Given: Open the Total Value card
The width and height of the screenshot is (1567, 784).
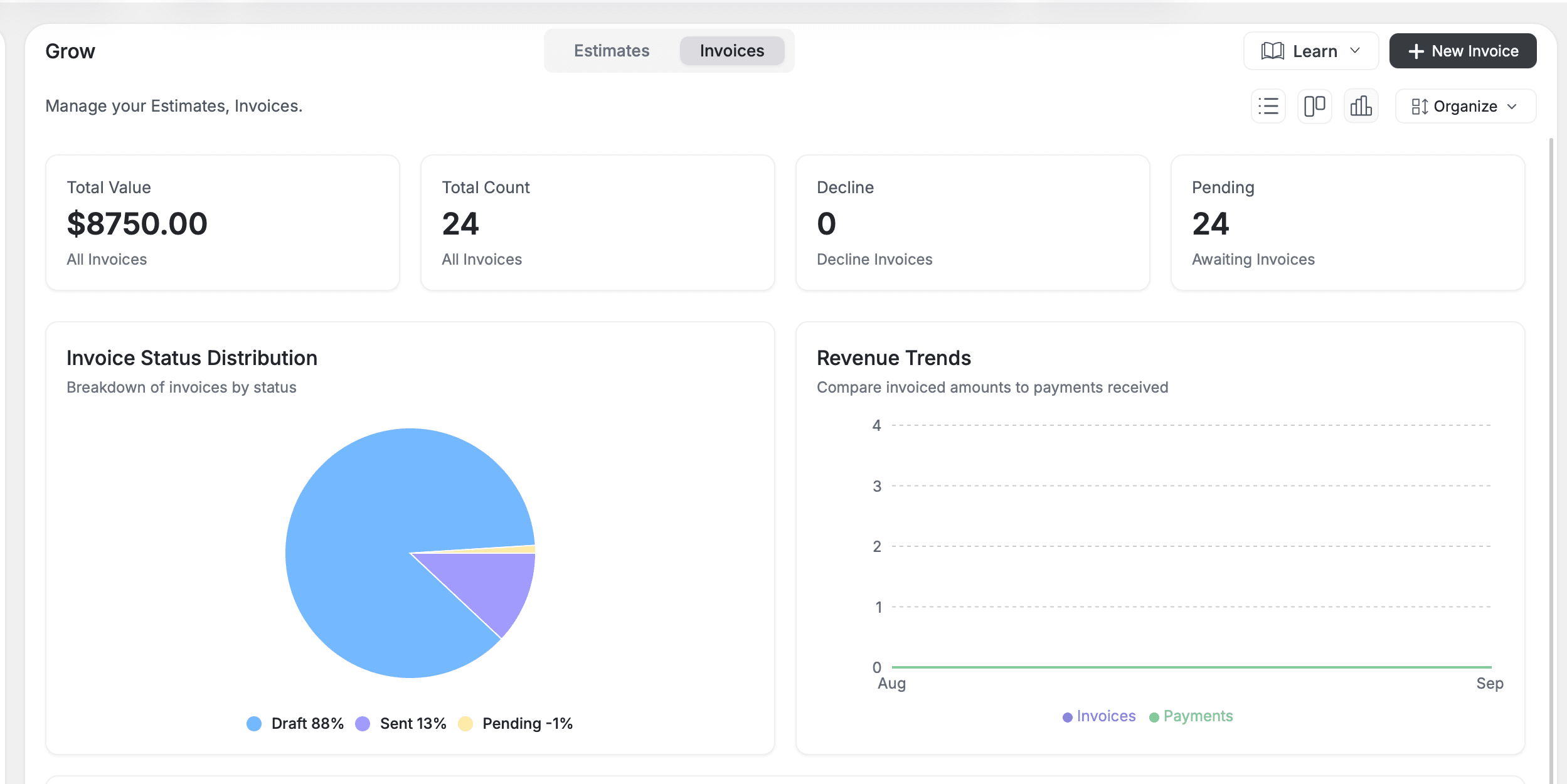Looking at the screenshot, I should pyautogui.click(x=223, y=223).
